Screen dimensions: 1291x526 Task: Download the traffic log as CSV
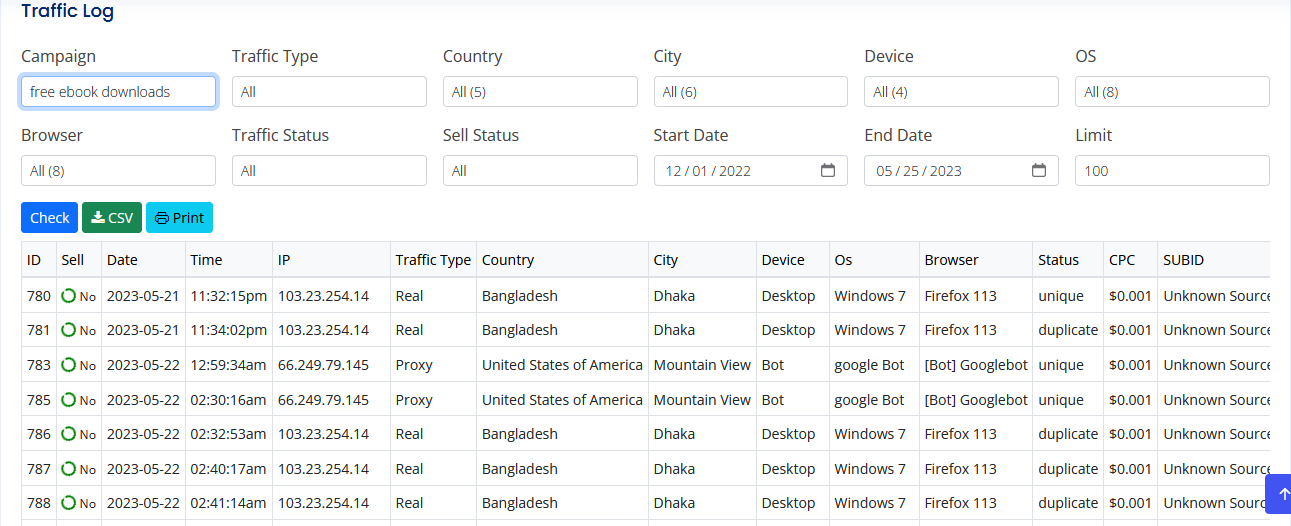(x=112, y=218)
